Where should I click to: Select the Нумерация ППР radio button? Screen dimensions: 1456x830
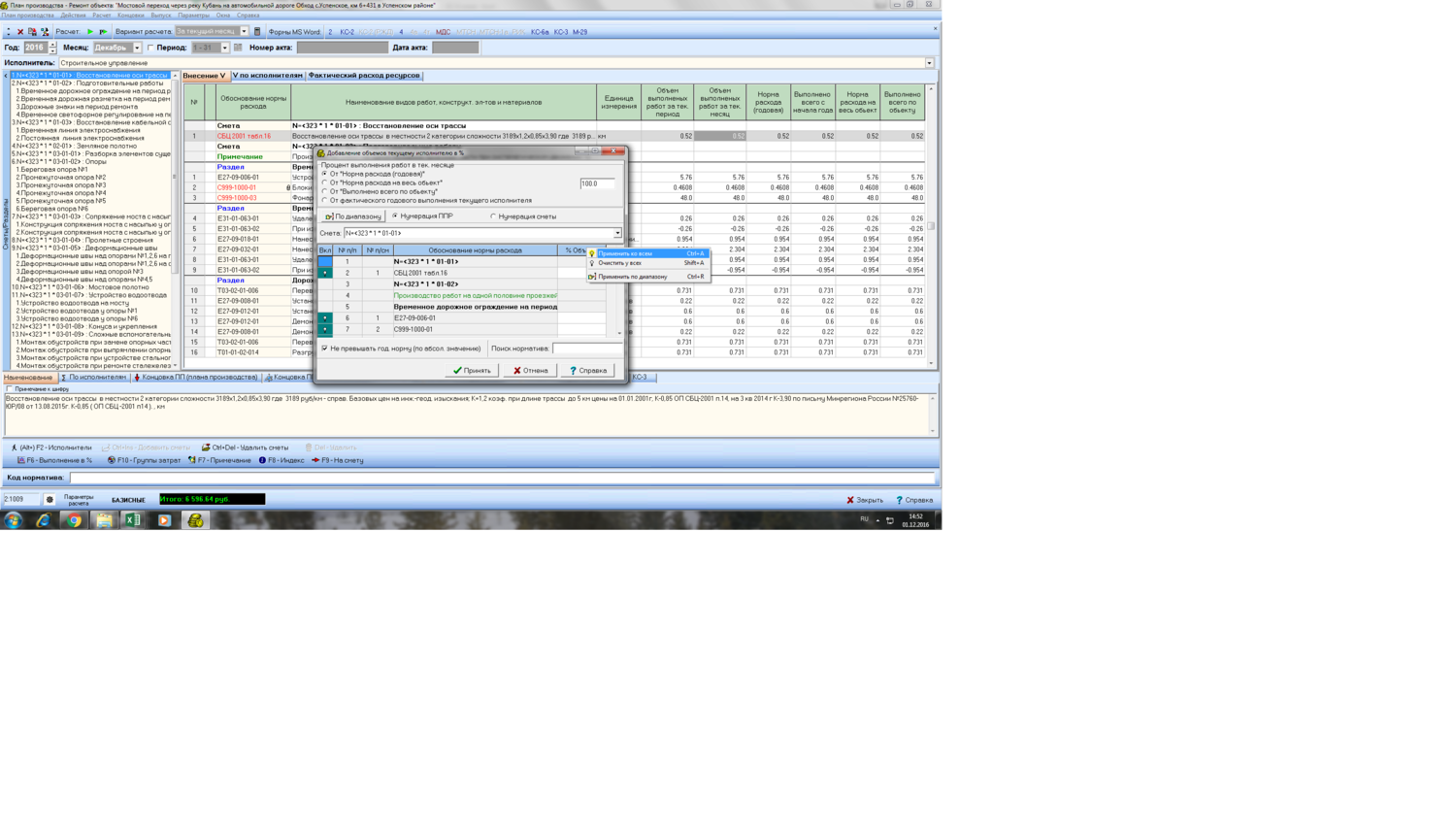(395, 216)
